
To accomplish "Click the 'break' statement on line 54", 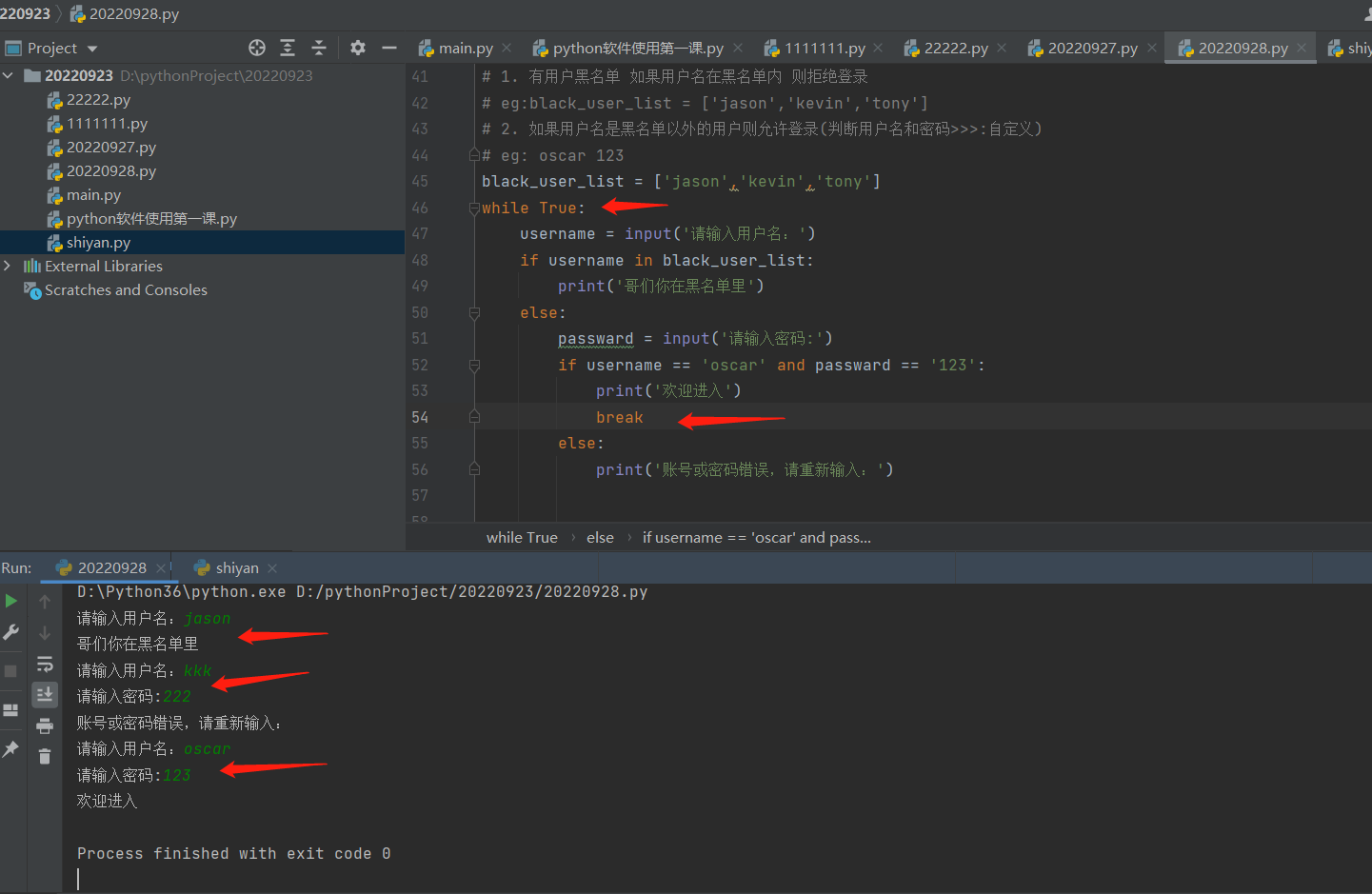I will (620, 417).
